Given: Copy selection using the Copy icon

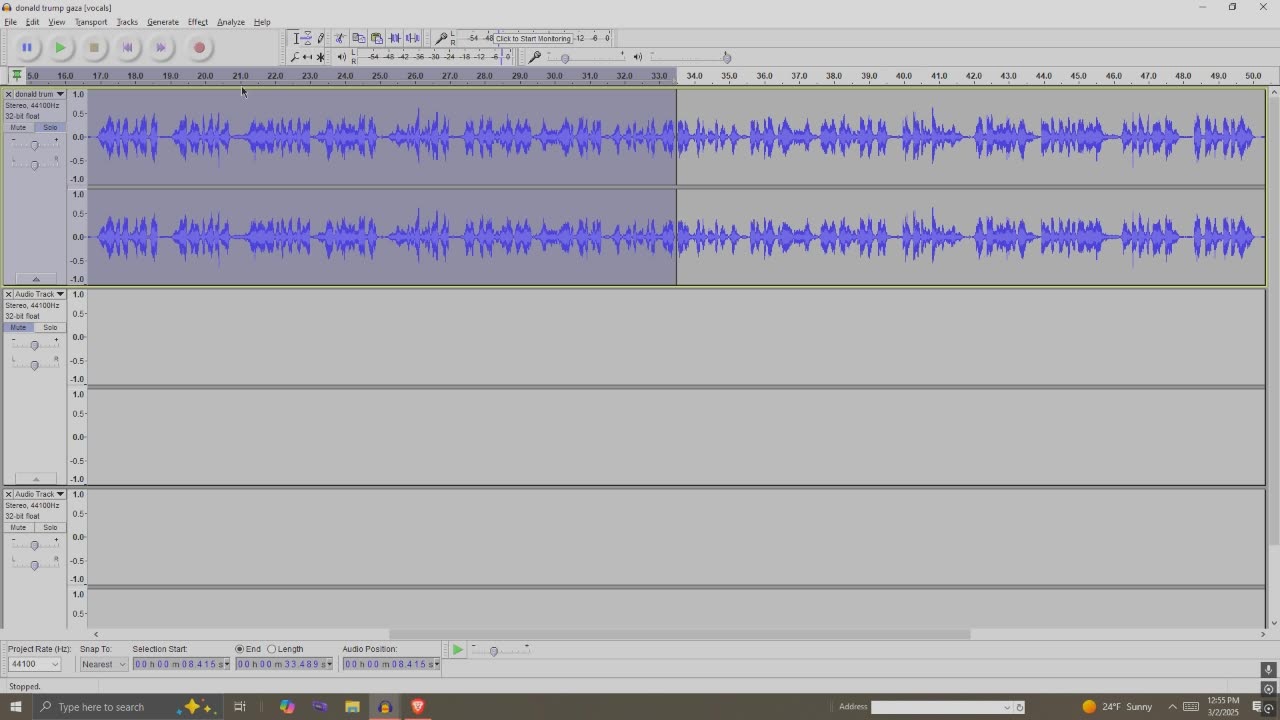Looking at the screenshot, I should click(358, 38).
